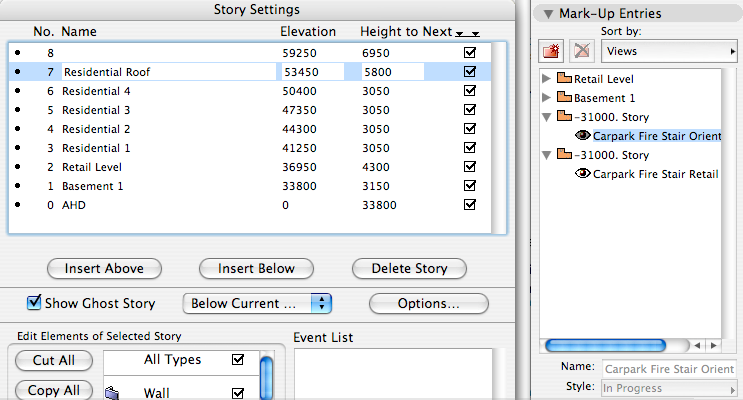This screenshot has width=743, height=400.
Task: Toggle the Show Ghost Story checkbox
Action: 34,303
